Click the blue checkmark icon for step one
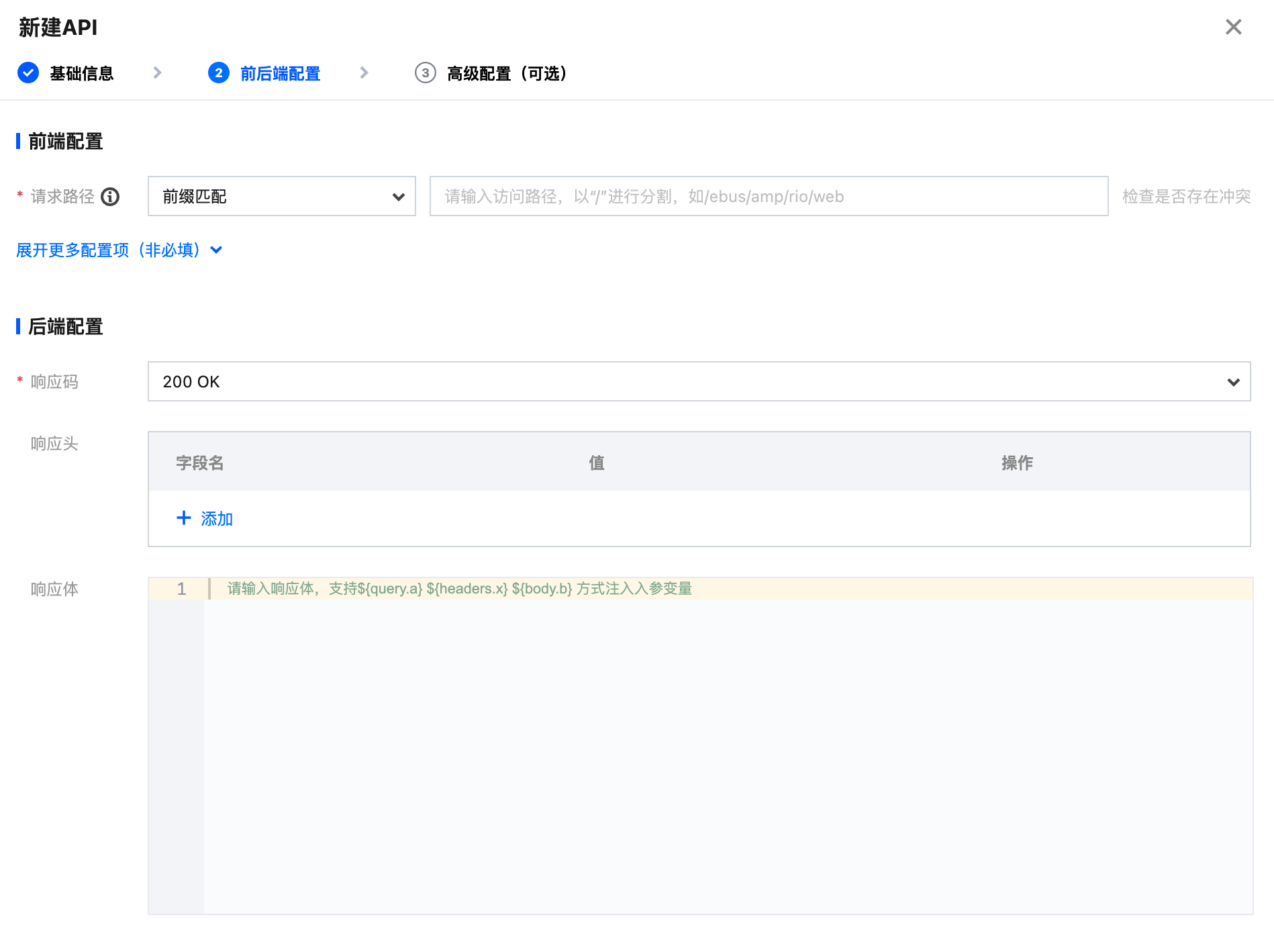 (x=28, y=73)
